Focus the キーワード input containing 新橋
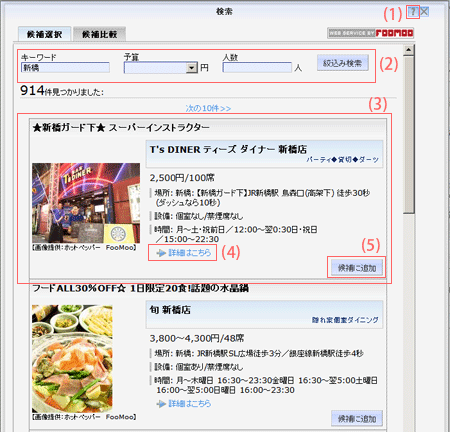Image resolution: width=450 pixels, height=432 pixels. tap(65, 68)
